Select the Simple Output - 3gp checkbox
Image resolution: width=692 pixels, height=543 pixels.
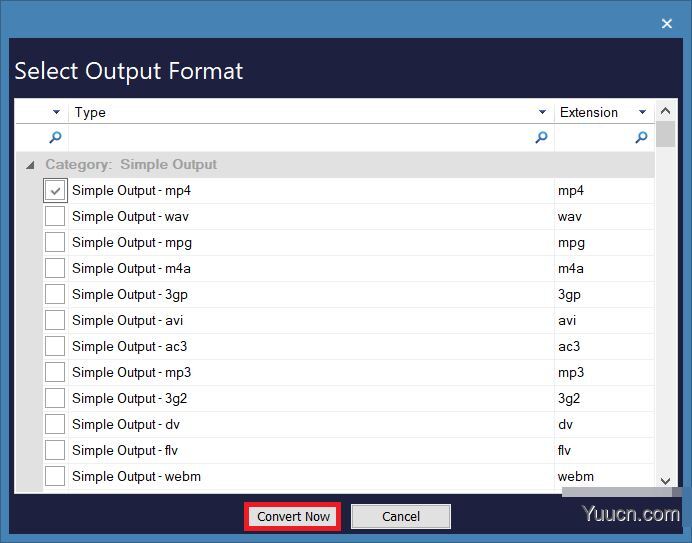coord(55,294)
